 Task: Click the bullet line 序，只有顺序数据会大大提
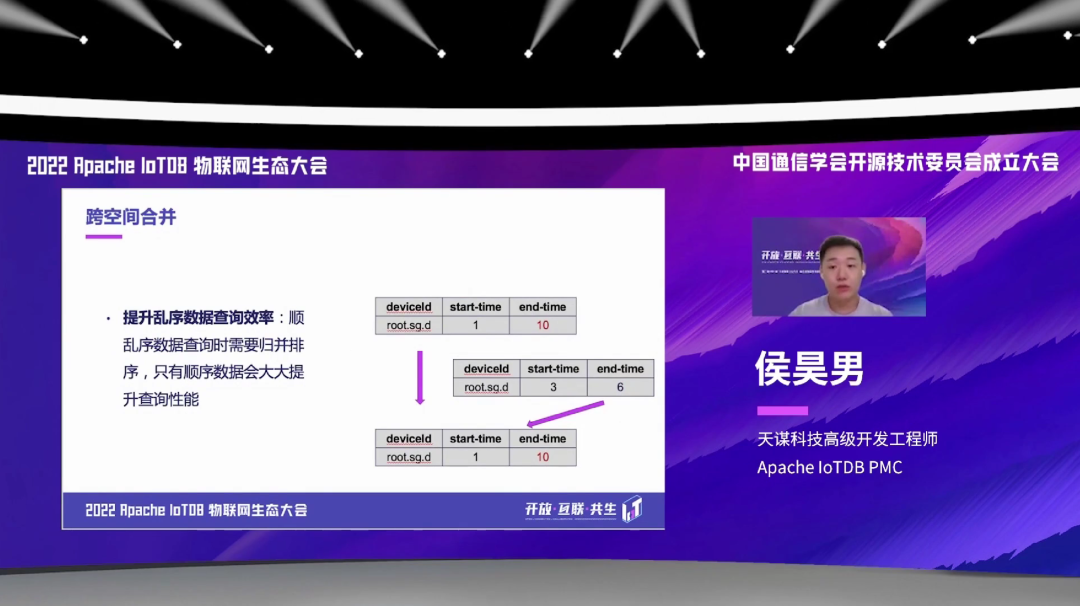pos(214,372)
